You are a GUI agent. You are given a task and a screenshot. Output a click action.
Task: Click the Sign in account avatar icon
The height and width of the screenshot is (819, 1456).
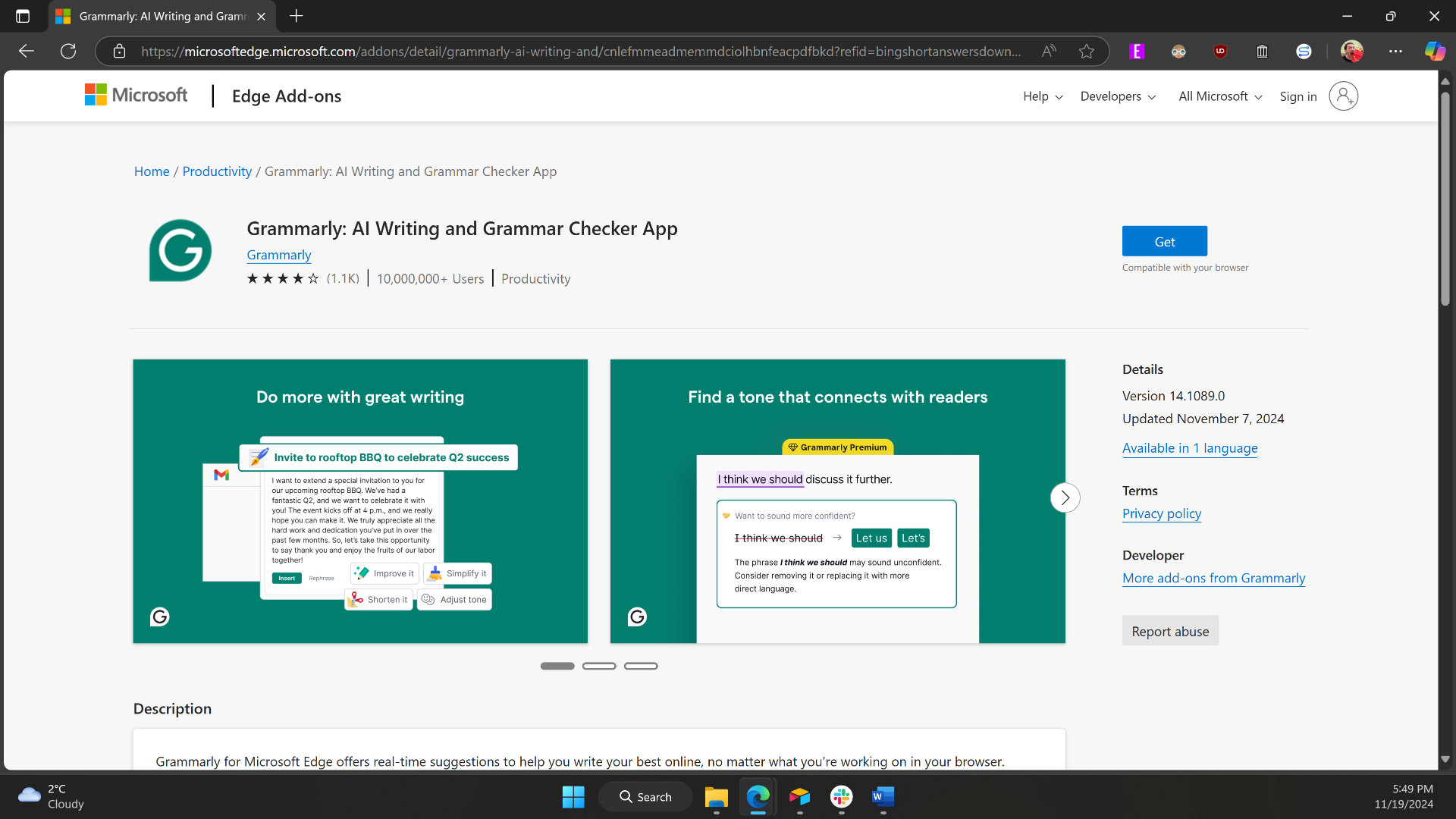pyautogui.click(x=1343, y=96)
